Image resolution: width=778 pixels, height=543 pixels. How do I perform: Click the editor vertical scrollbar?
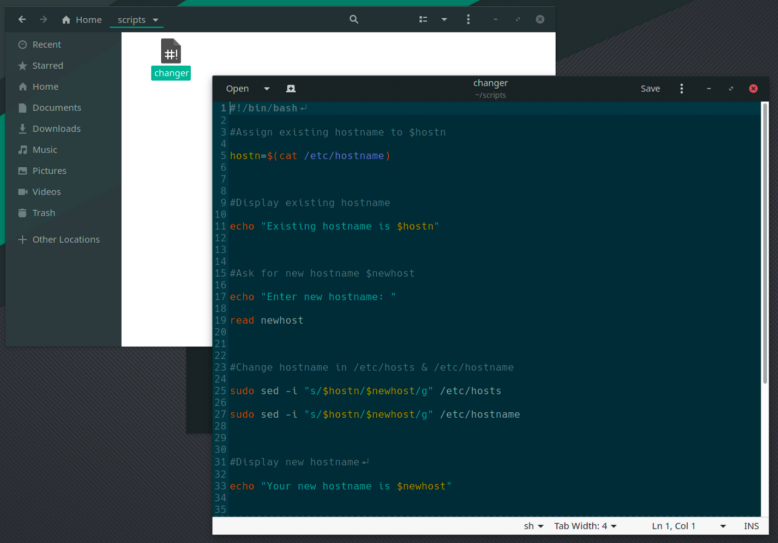point(765,243)
